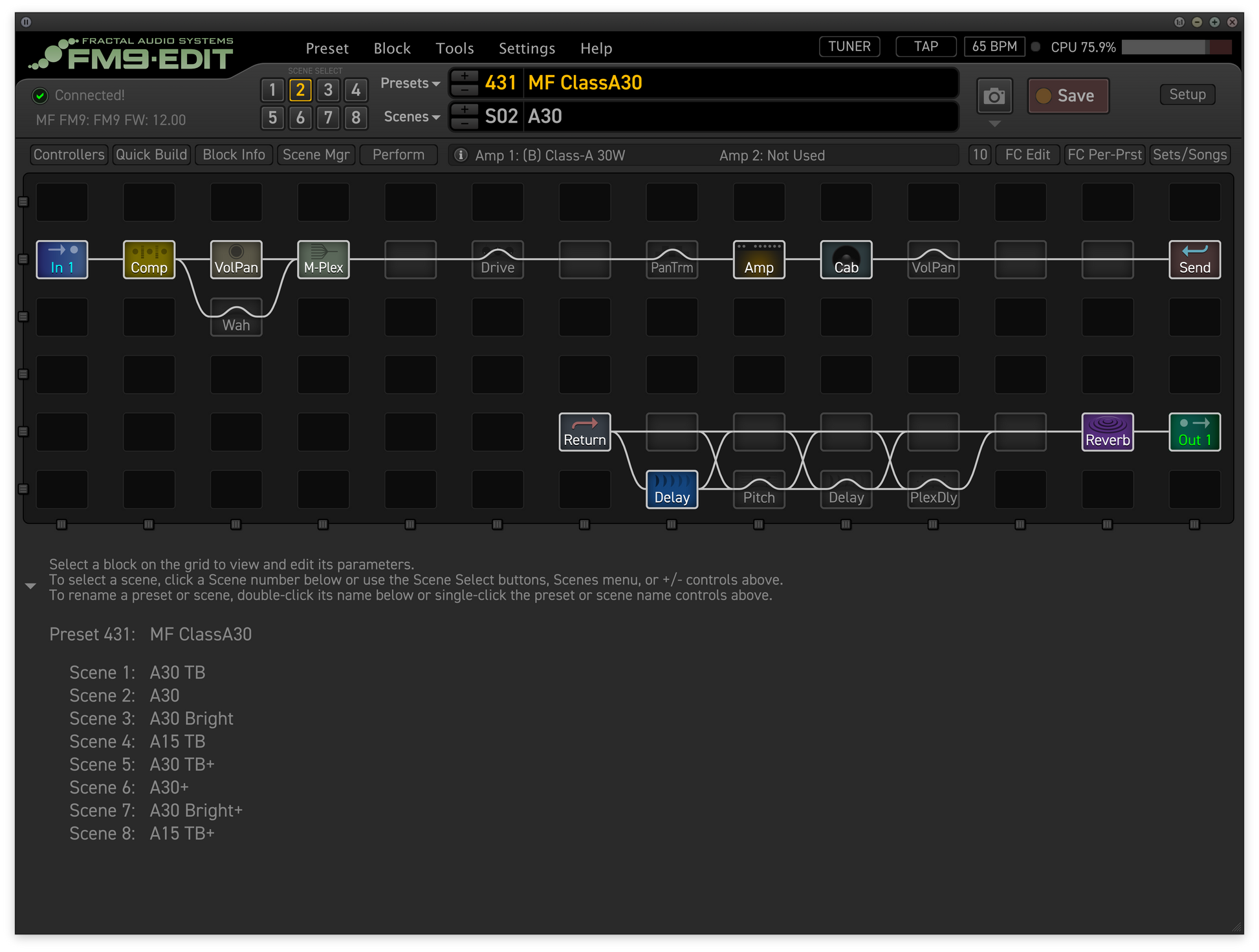
Task: Select the bypassed PanTrm block
Action: (672, 259)
